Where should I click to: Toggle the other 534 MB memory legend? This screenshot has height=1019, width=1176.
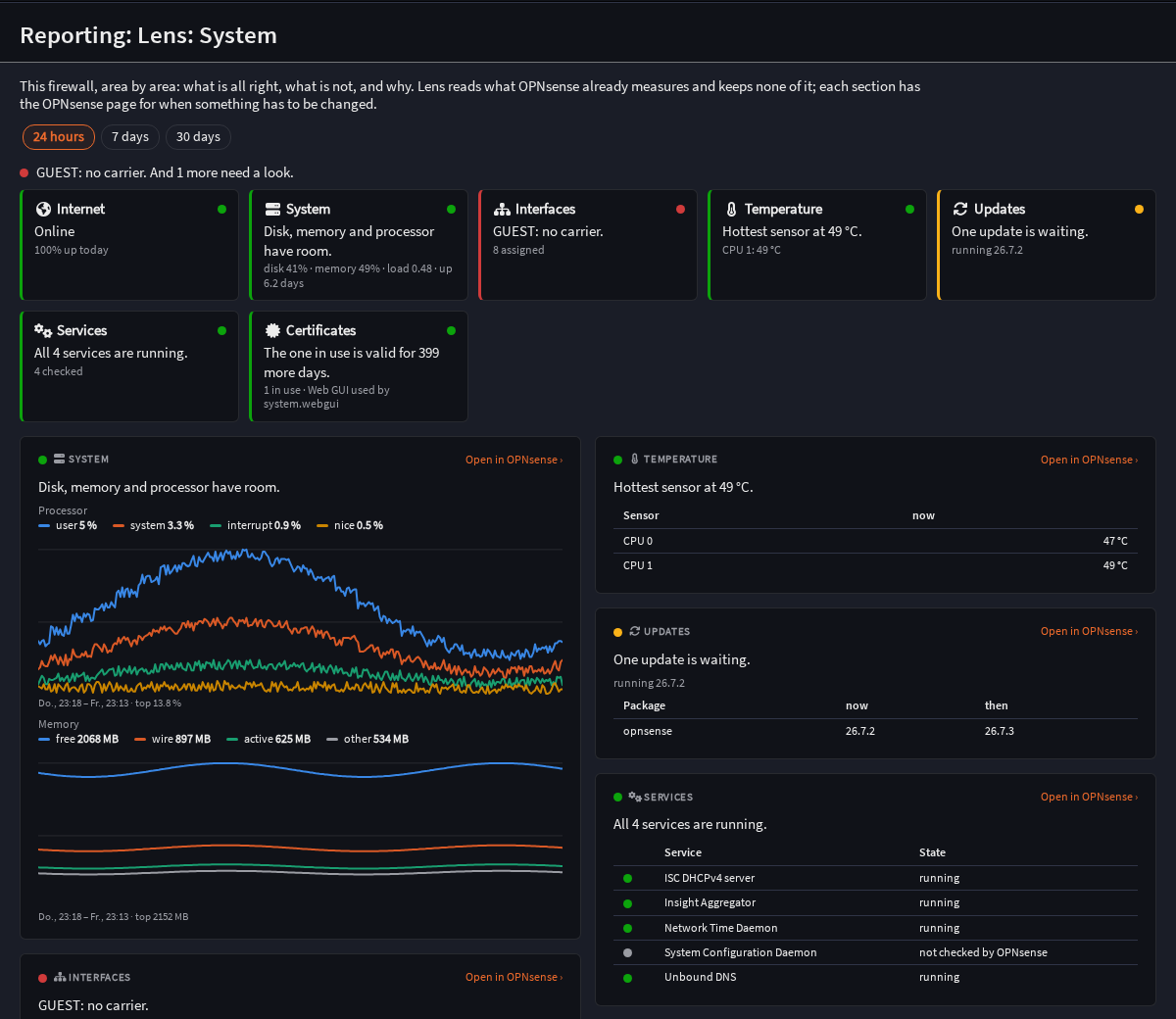tap(367, 739)
